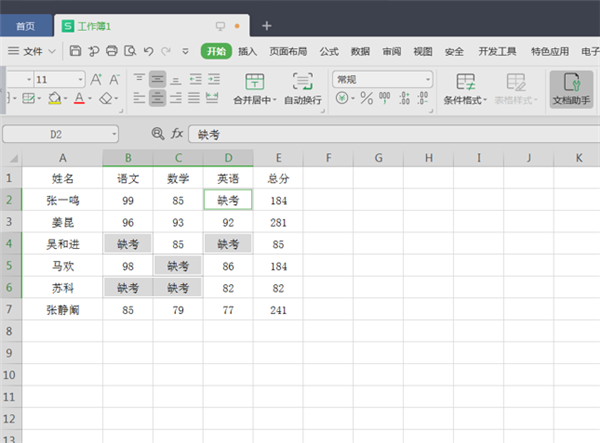Click the percent style icon
Viewport: 600px width, 443px height.
[366, 98]
